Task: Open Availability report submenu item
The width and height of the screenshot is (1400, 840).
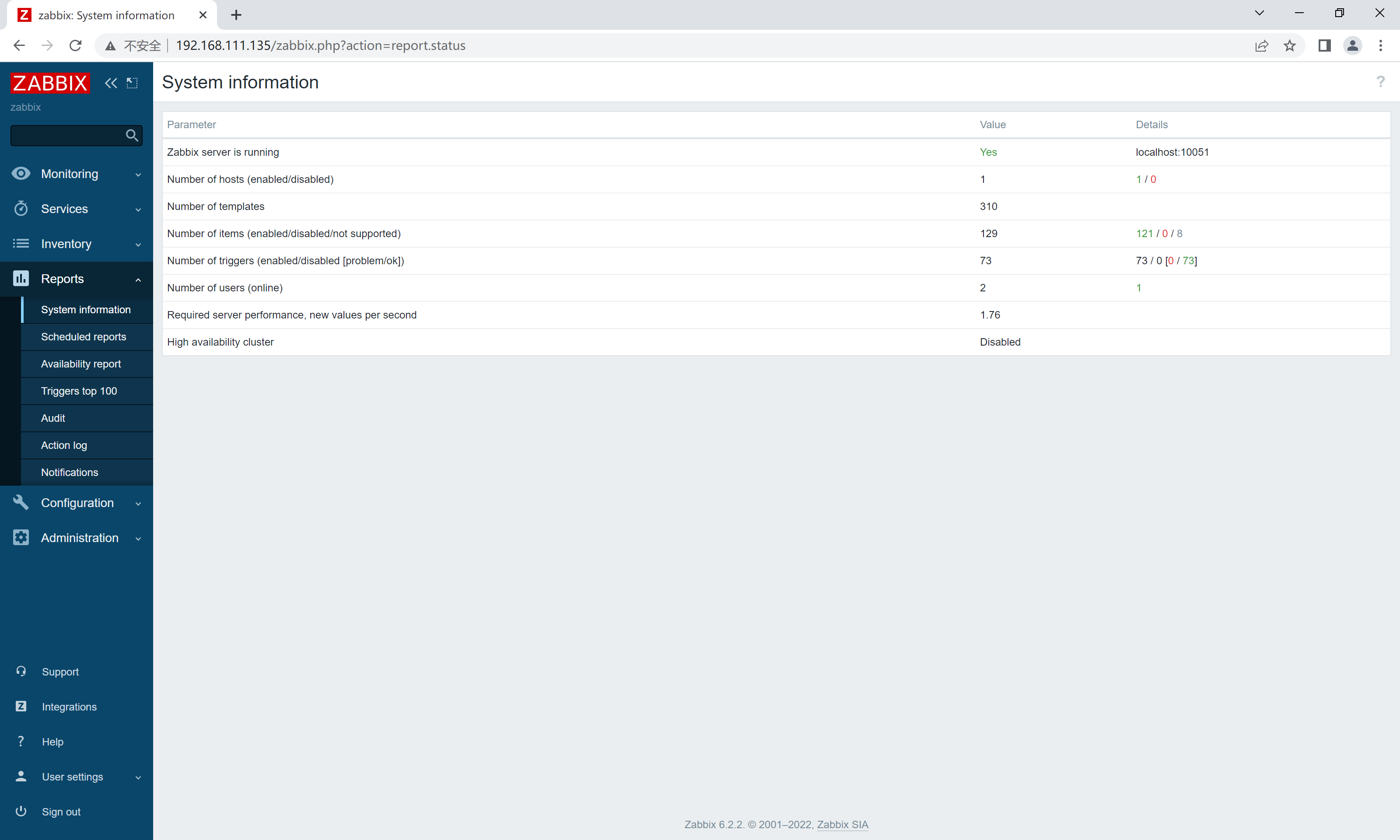Action: [x=87, y=364]
